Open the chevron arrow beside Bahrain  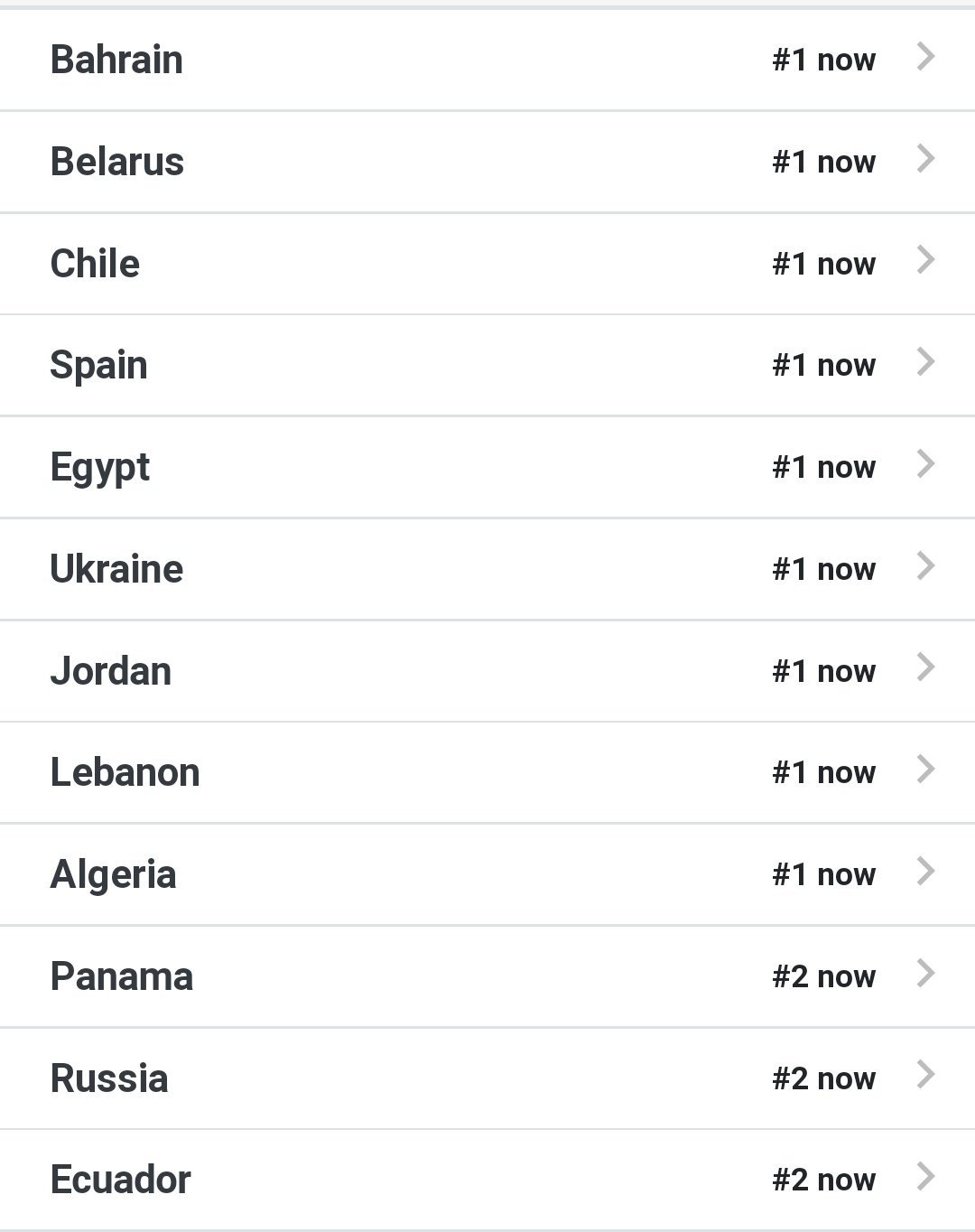[925, 57]
